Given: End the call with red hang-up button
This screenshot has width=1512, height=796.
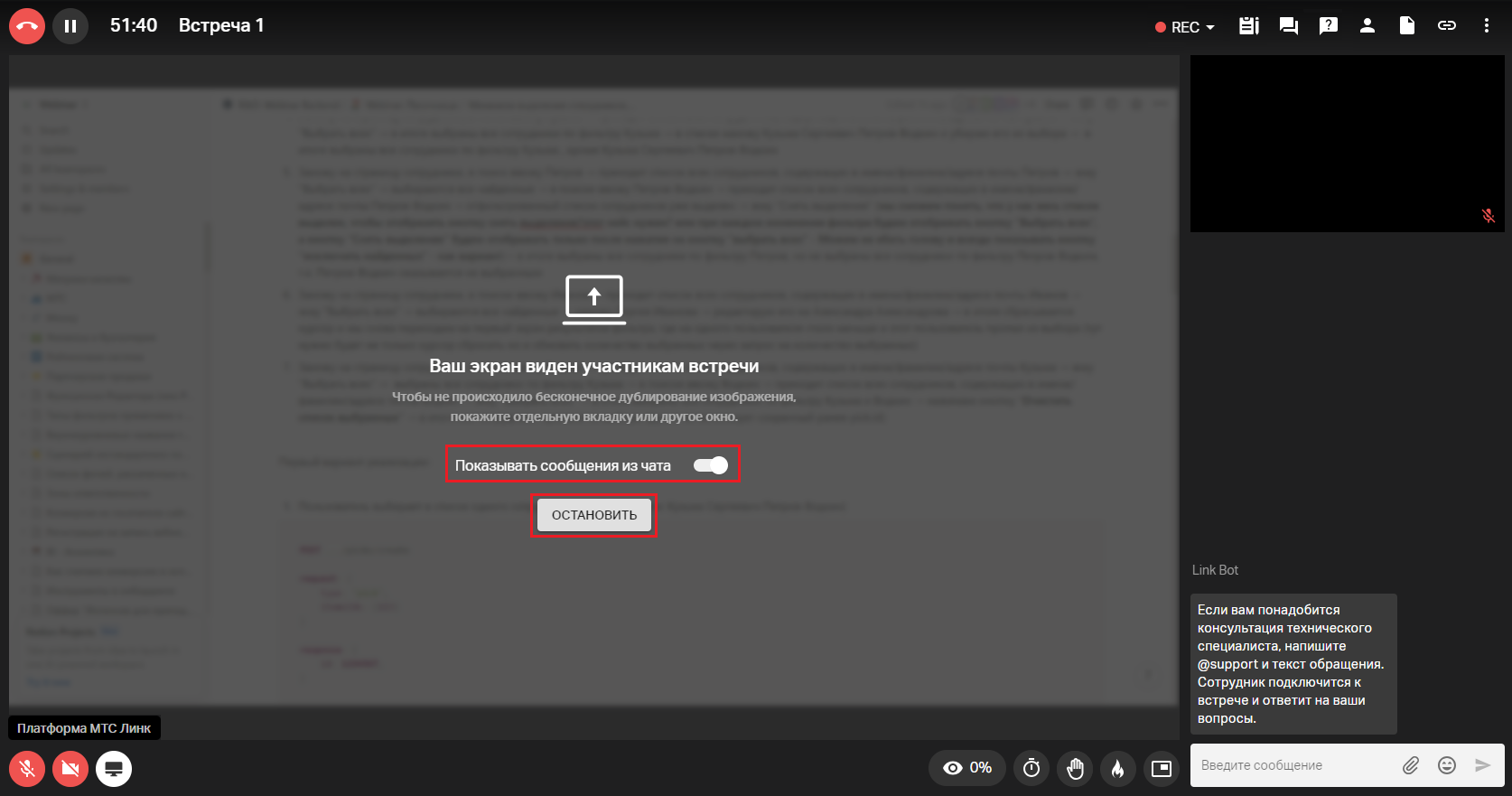Looking at the screenshot, I should (27, 26).
